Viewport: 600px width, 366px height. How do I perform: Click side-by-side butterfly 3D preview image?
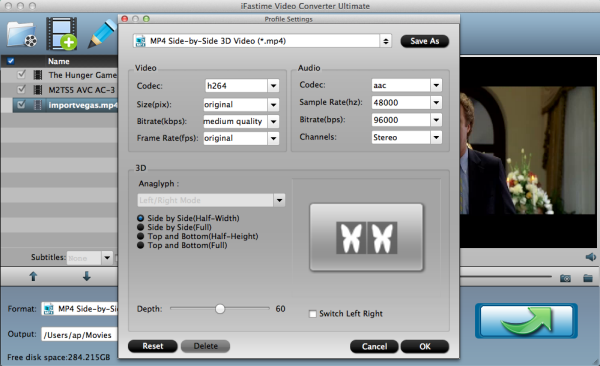[366, 237]
